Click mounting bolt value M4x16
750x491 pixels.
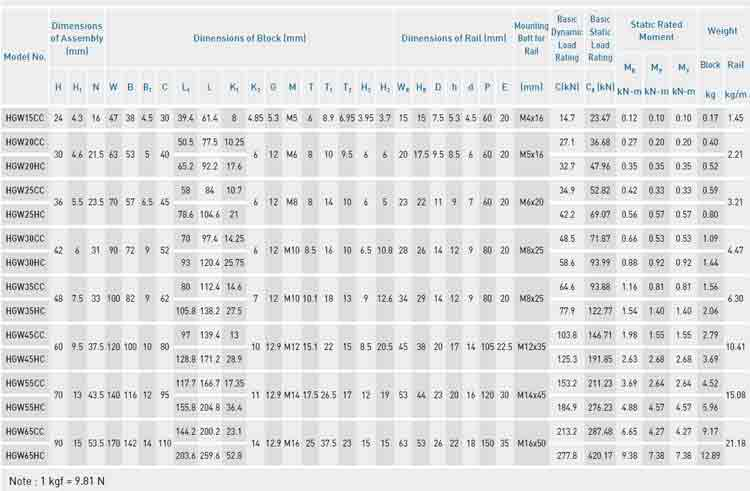click(x=531, y=118)
